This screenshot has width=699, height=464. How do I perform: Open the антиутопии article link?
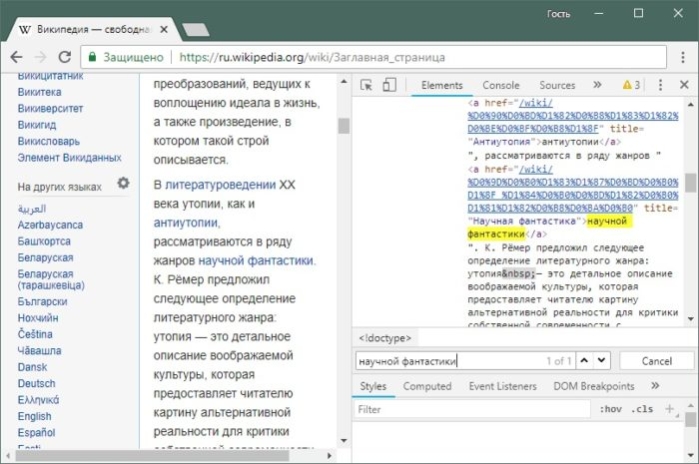[187, 222]
